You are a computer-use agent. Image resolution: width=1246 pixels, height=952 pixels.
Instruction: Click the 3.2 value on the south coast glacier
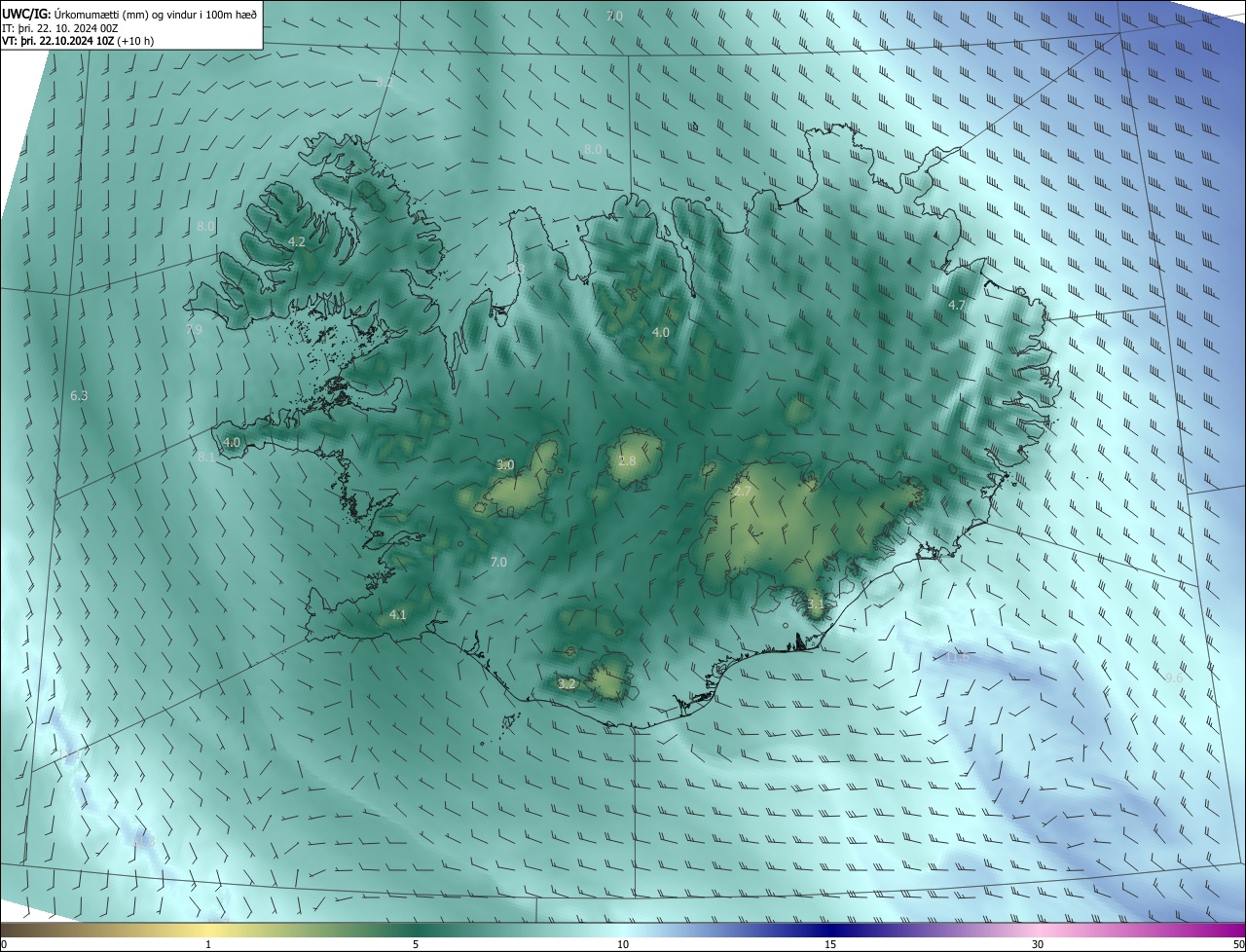[x=567, y=684]
